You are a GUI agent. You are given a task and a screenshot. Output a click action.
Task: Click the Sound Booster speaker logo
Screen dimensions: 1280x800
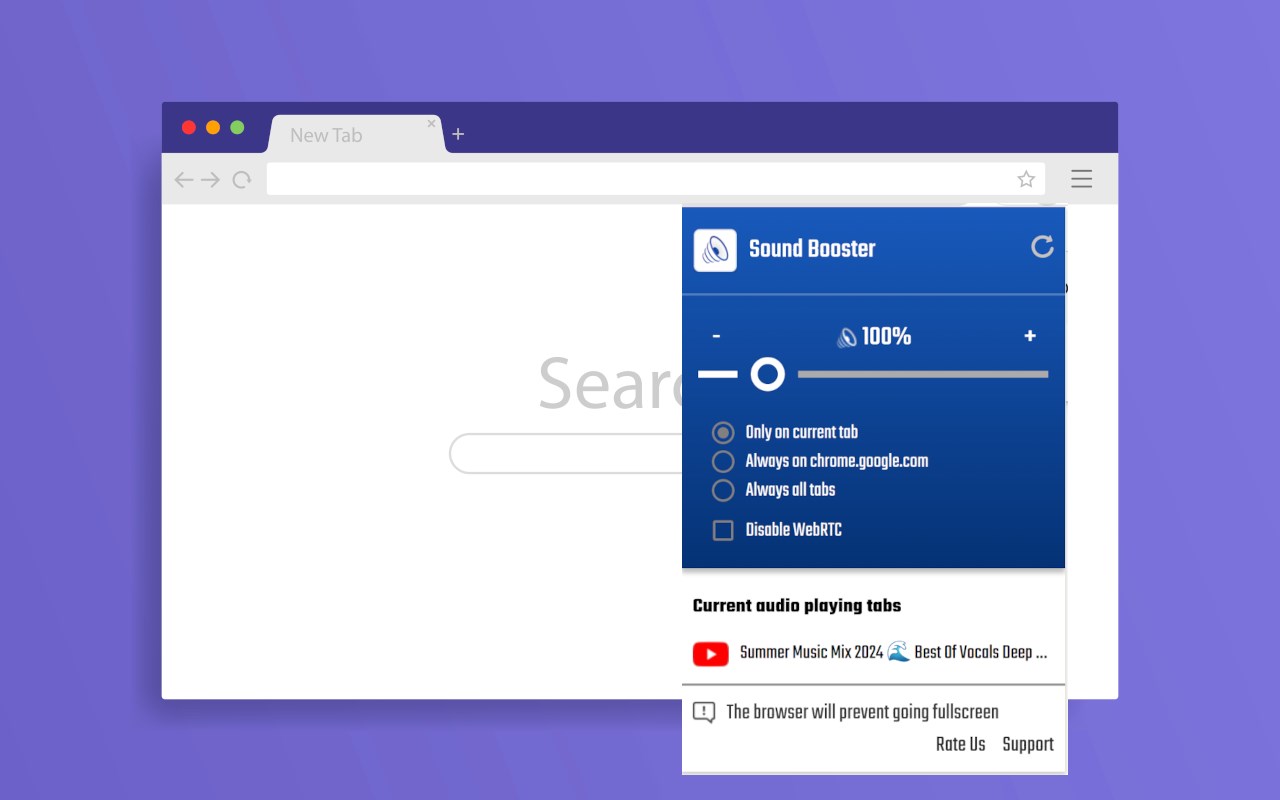pos(715,250)
